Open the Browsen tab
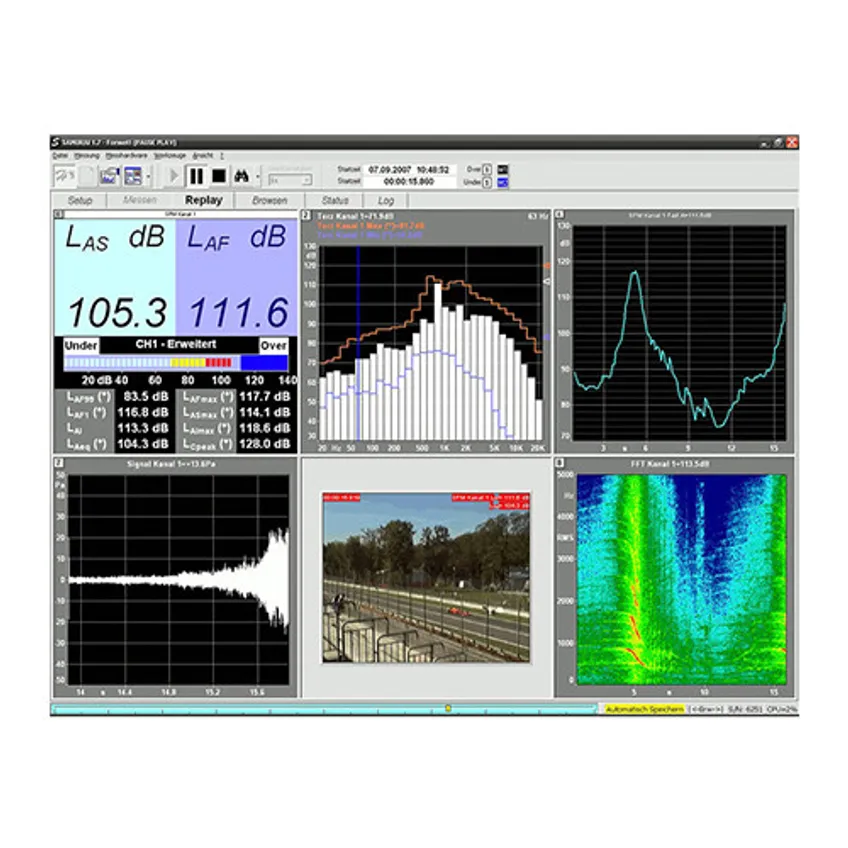Screen dimensions: 848x848 click(269, 200)
